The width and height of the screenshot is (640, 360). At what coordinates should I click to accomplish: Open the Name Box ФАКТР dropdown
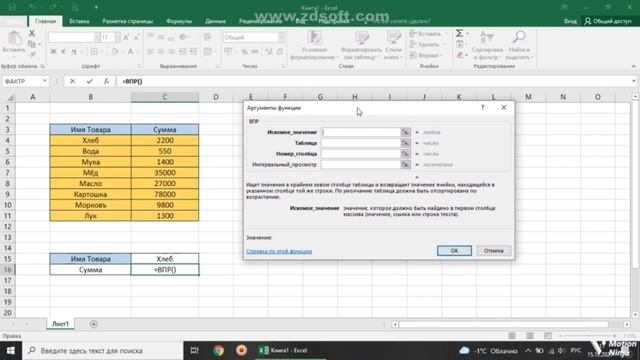coord(44,81)
